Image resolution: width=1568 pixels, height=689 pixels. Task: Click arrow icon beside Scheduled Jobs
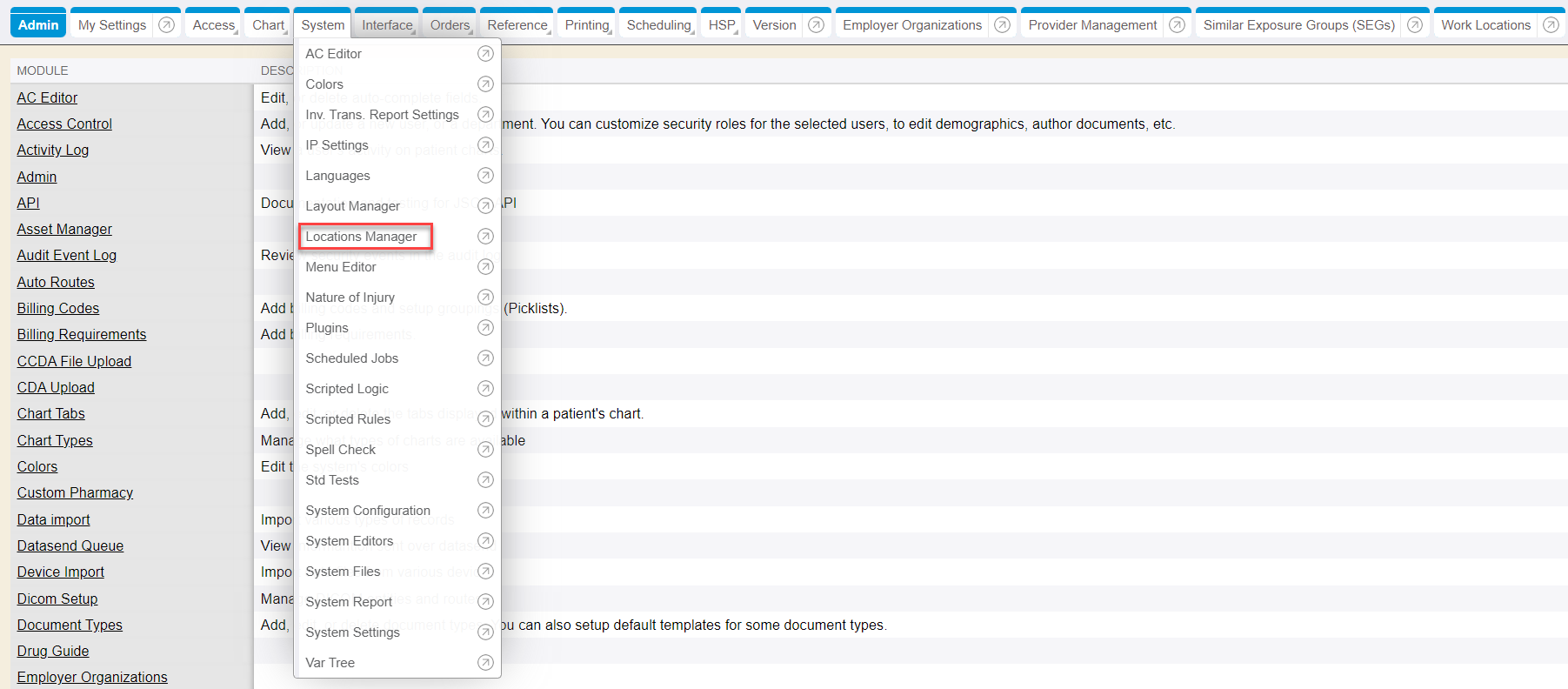[485, 358]
